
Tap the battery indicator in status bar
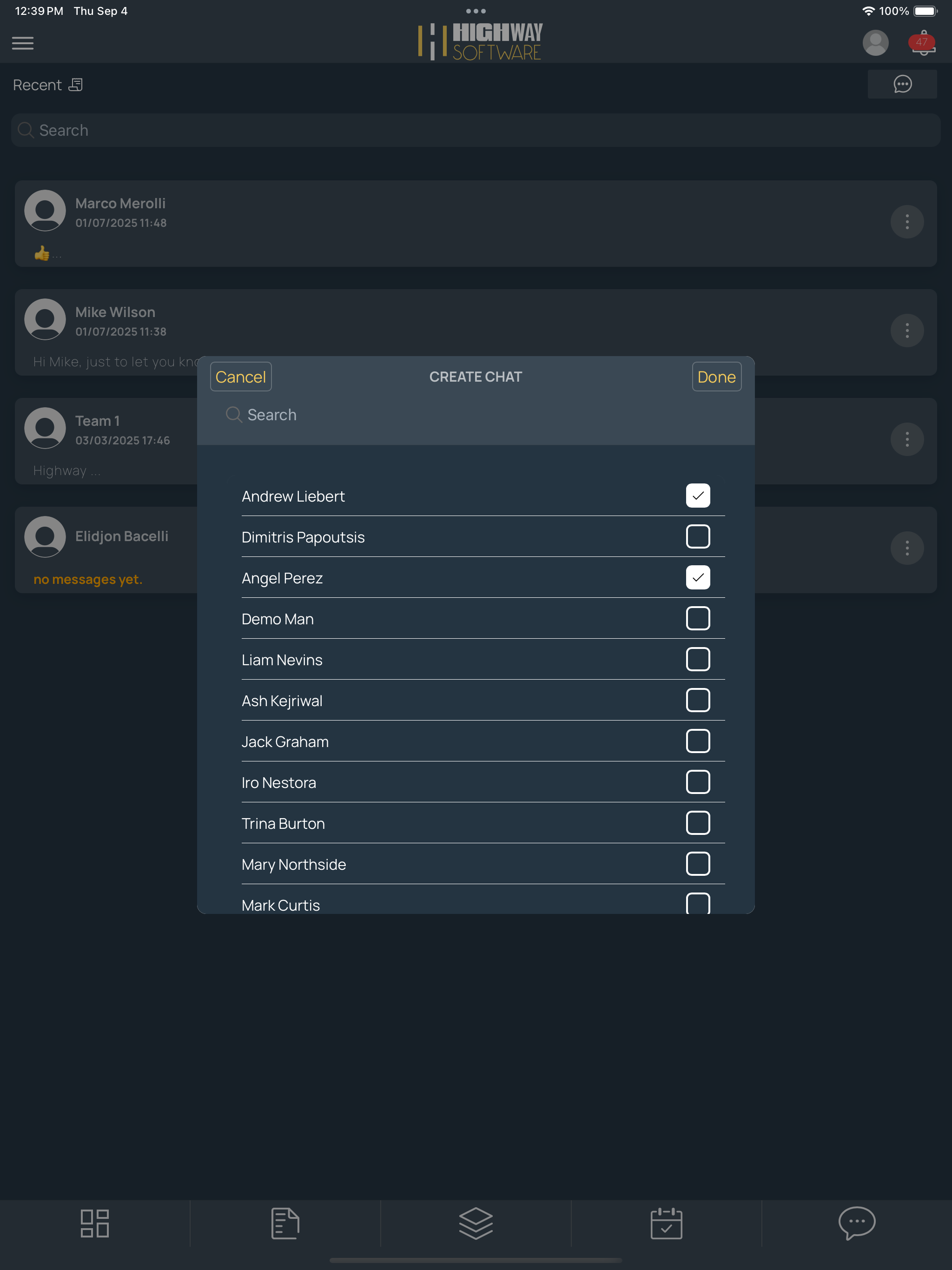click(x=926, y=11)
